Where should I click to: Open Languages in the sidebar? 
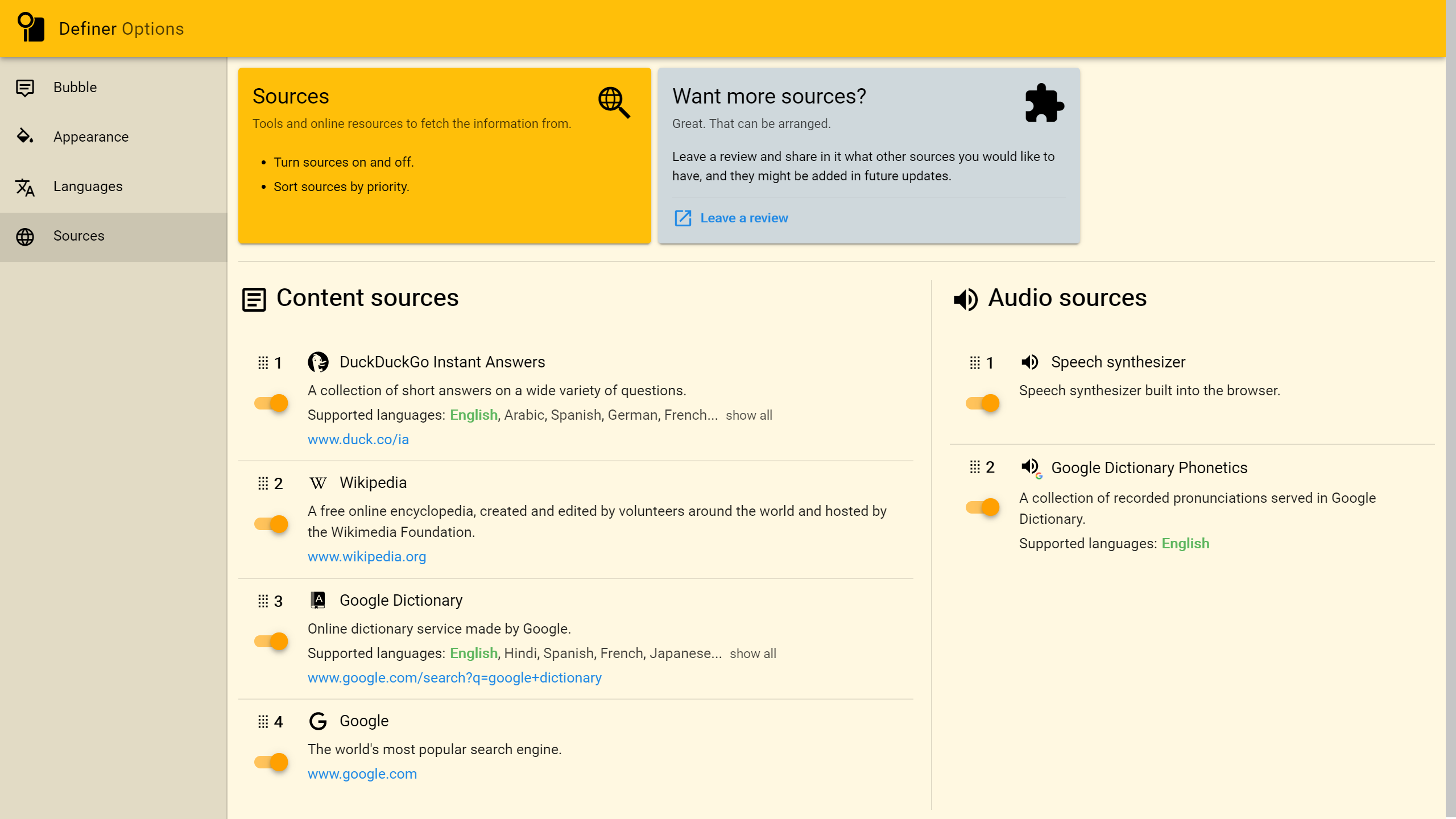click(88, 187)
